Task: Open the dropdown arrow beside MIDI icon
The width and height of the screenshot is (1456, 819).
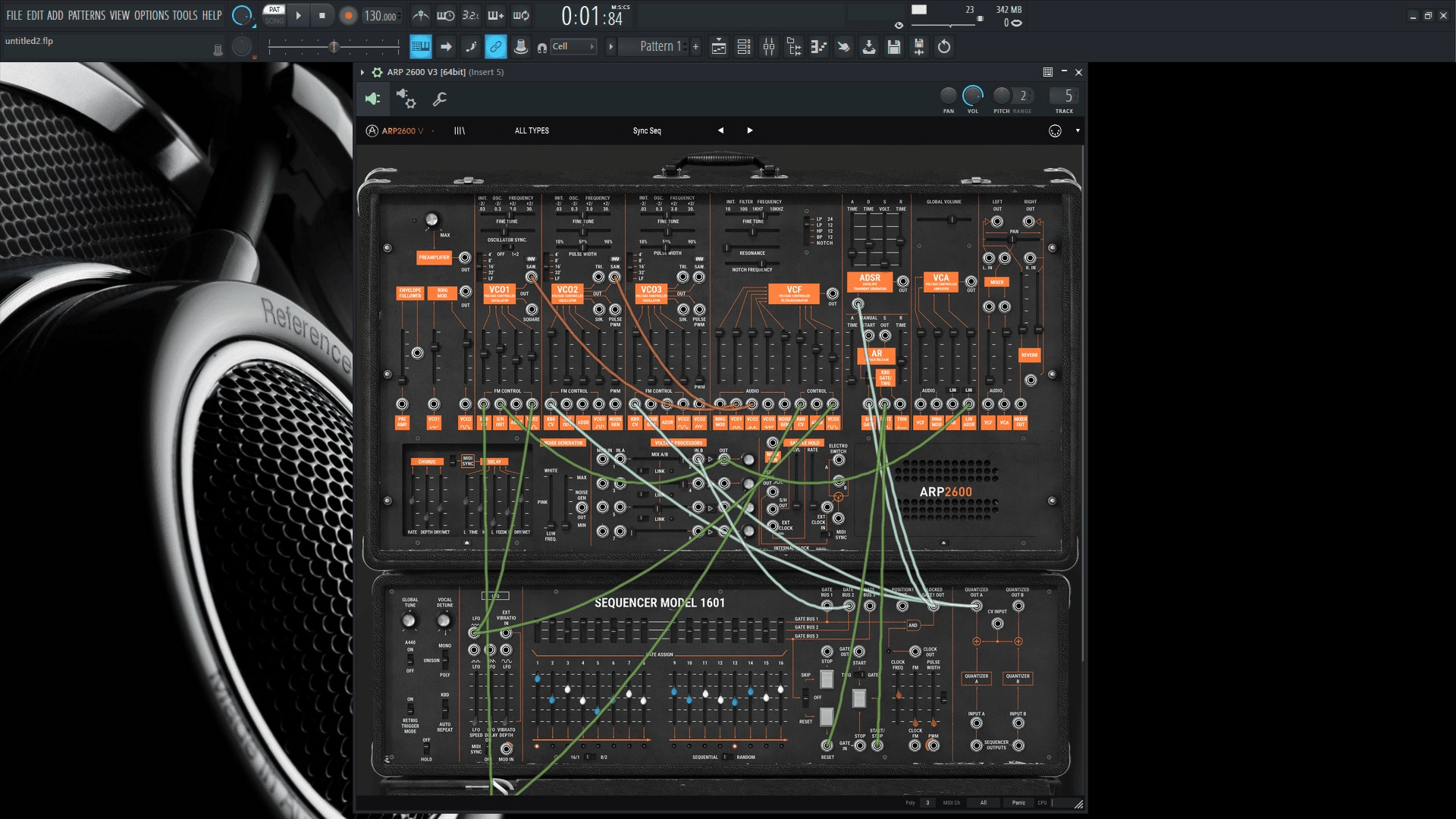Action: [x=1078, y=130]
